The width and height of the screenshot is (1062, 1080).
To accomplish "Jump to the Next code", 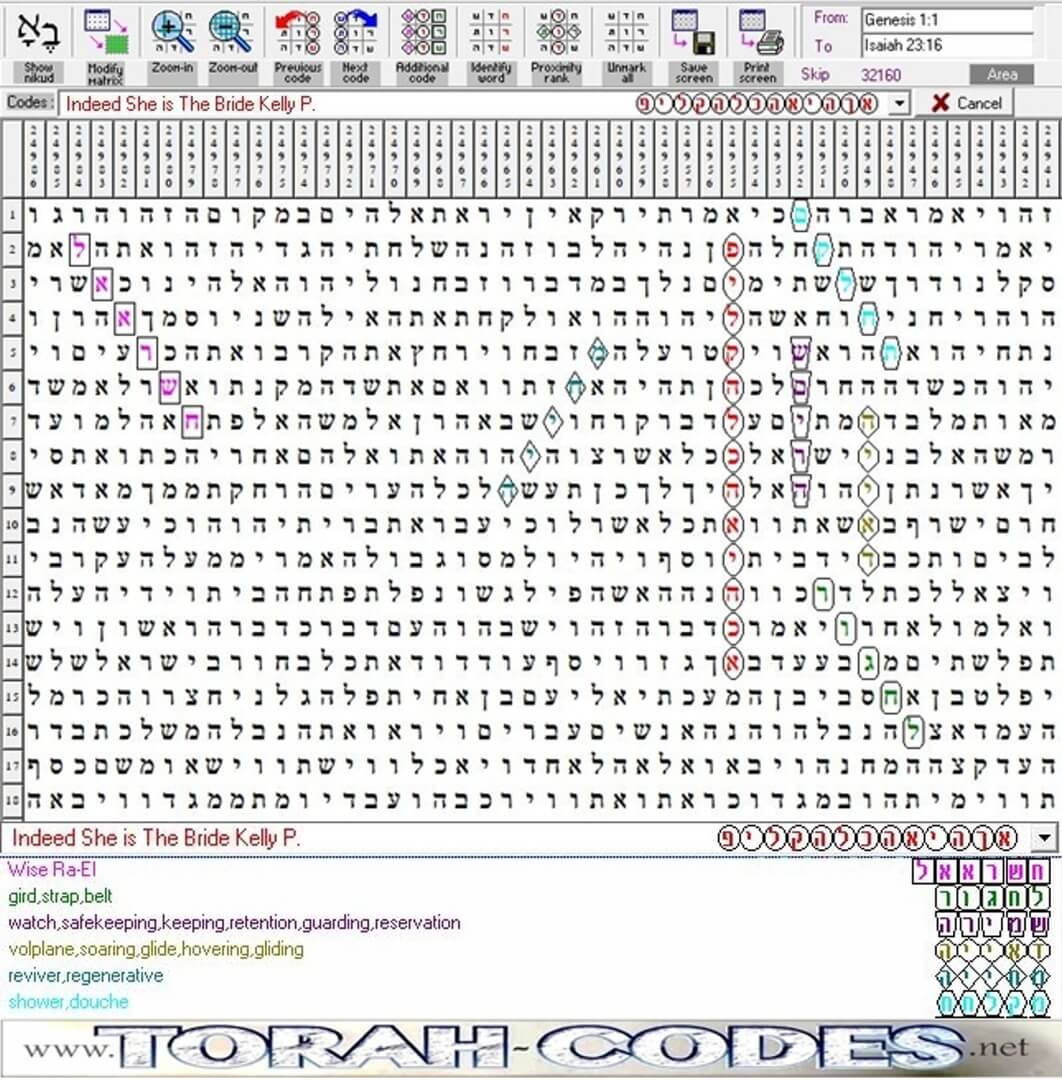I will pyautogui.click(x=355, y=33).
